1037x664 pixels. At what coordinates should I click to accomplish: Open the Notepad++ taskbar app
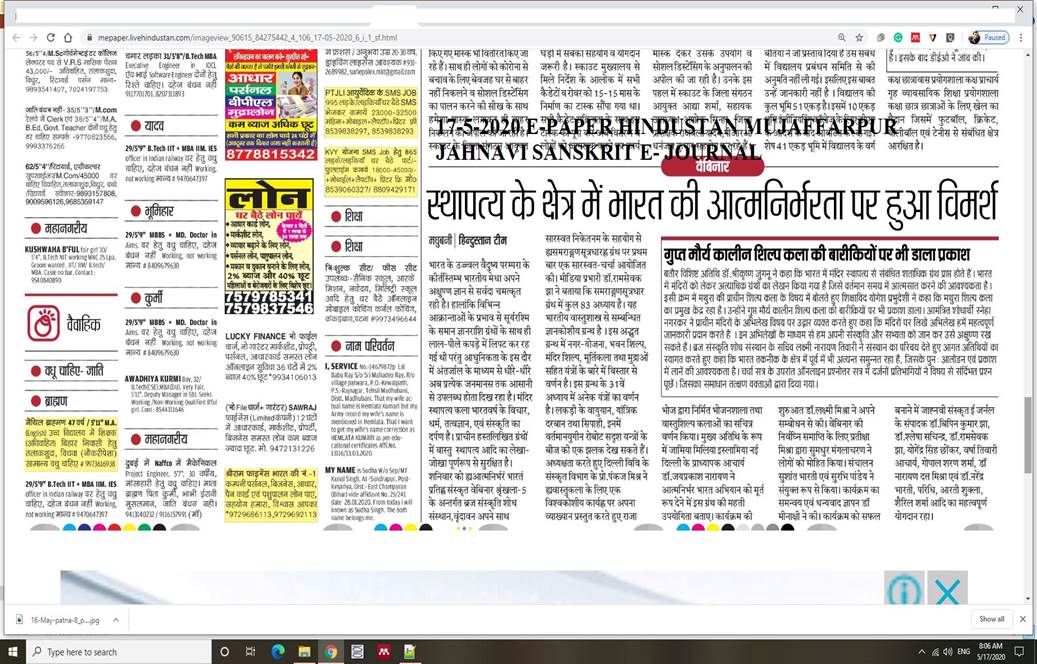point(410,652)
